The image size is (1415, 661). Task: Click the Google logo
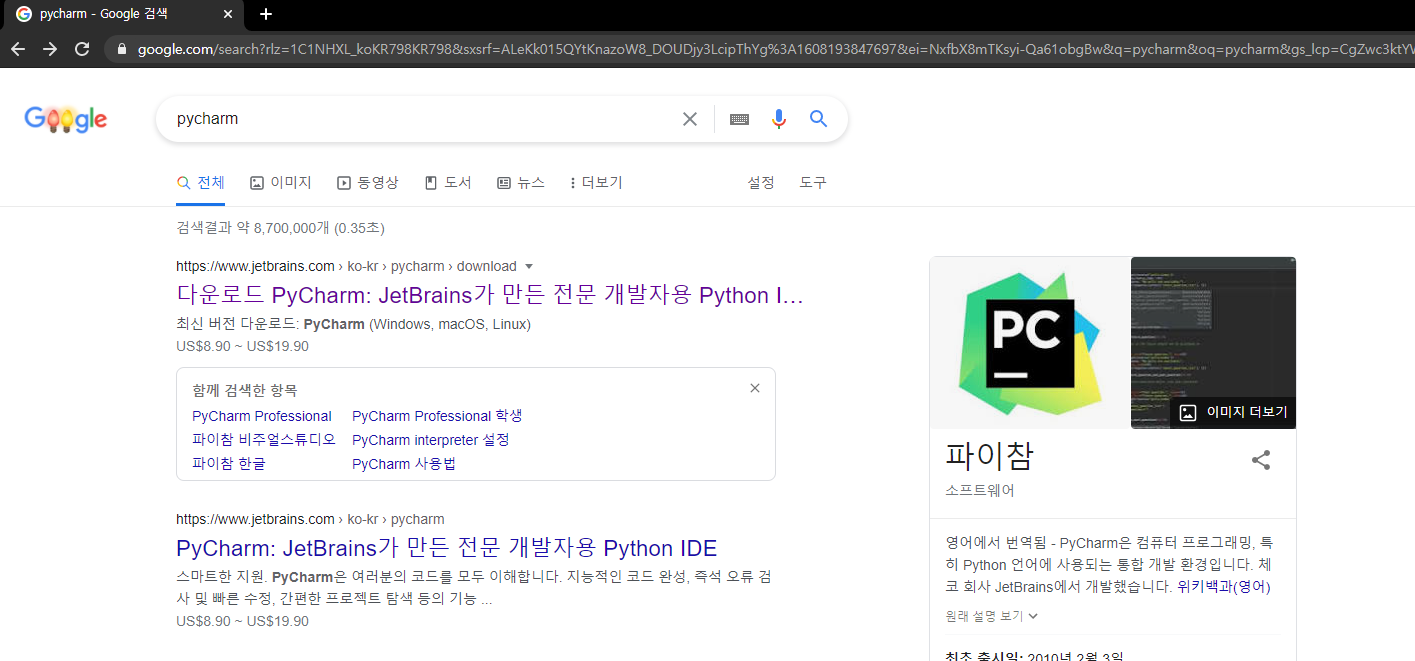click(x=66, y=119)
